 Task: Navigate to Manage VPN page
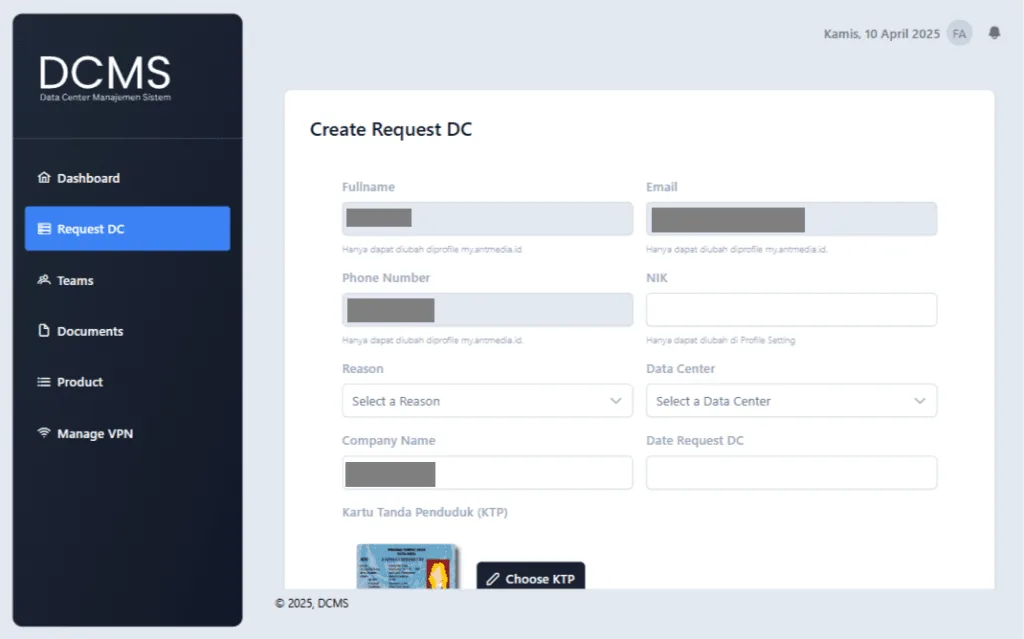(94, 433)
